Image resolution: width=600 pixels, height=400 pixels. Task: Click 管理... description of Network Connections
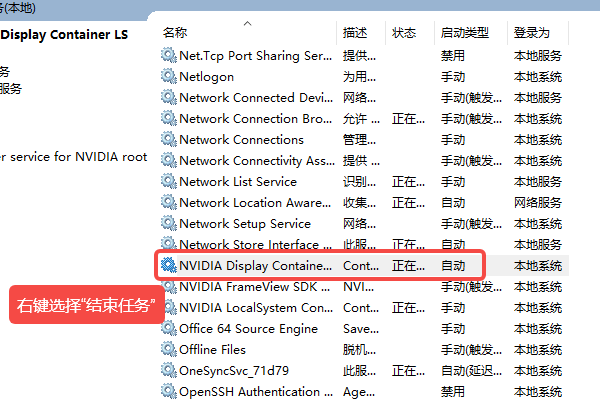[x=359, y=140]
